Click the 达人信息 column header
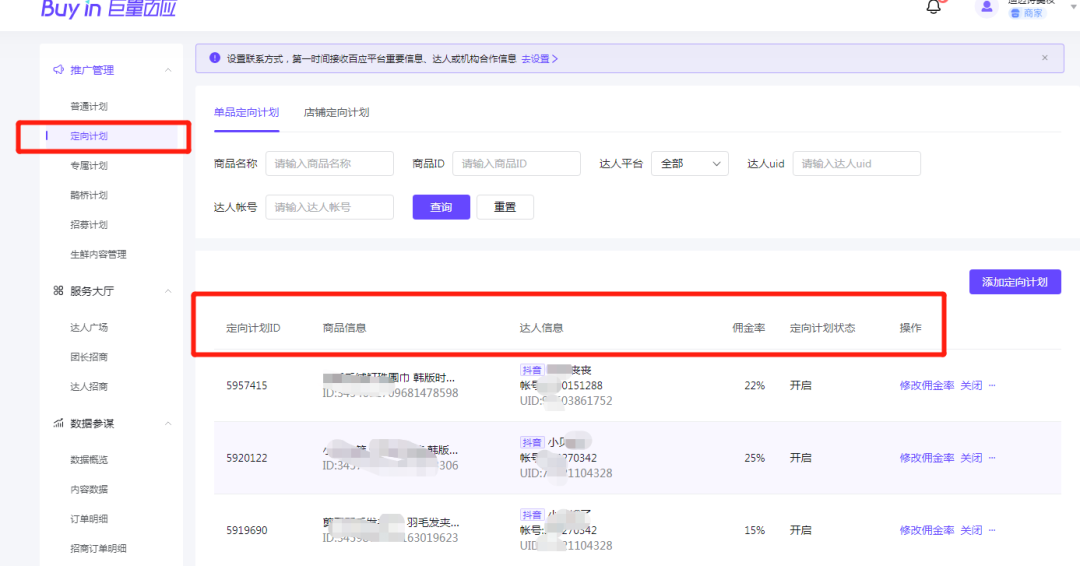 pyautogui.click(x=541, y=328)
